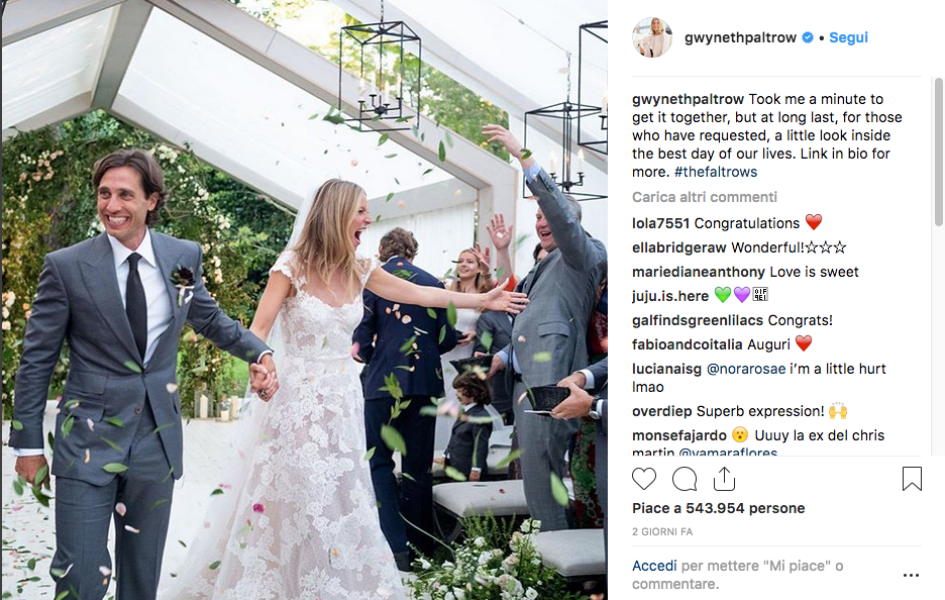Follow the account with Segui

coord(849,37)
